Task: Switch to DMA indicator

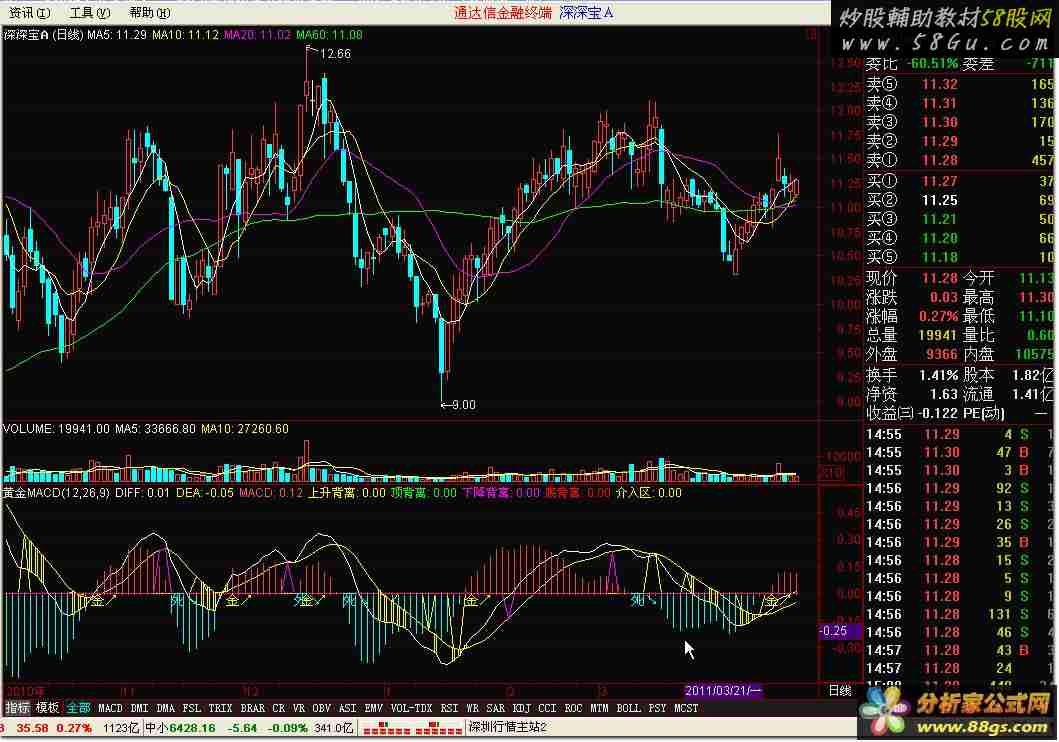Action: point(165,708)
